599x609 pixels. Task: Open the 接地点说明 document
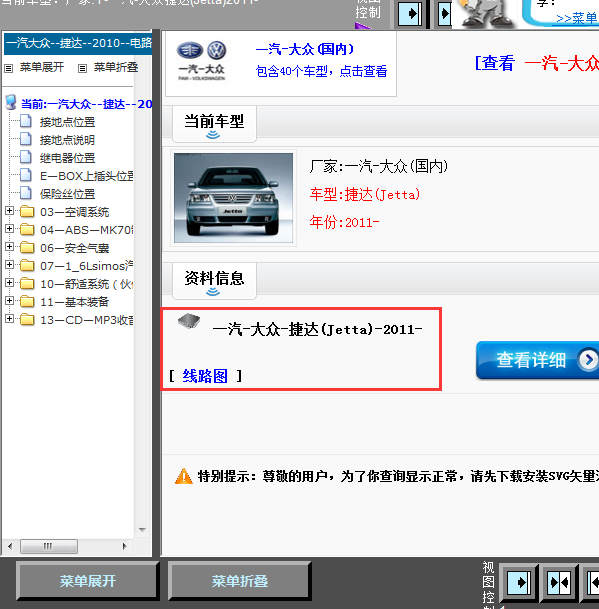coord(67,140)
